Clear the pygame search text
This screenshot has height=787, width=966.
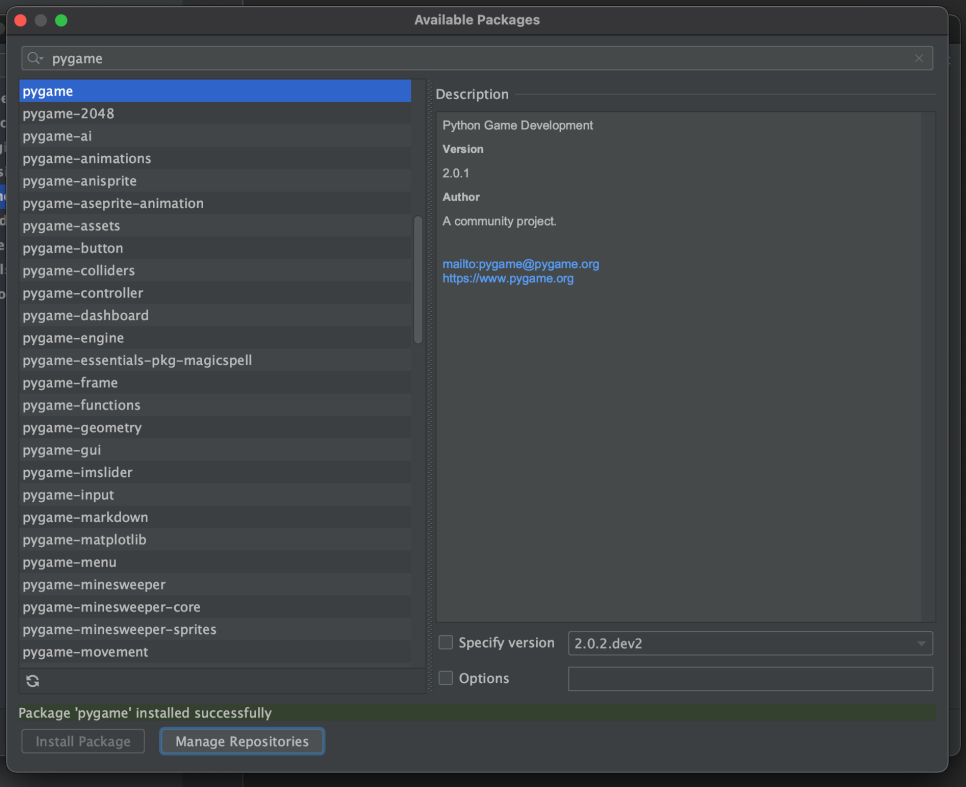point(919,58)
